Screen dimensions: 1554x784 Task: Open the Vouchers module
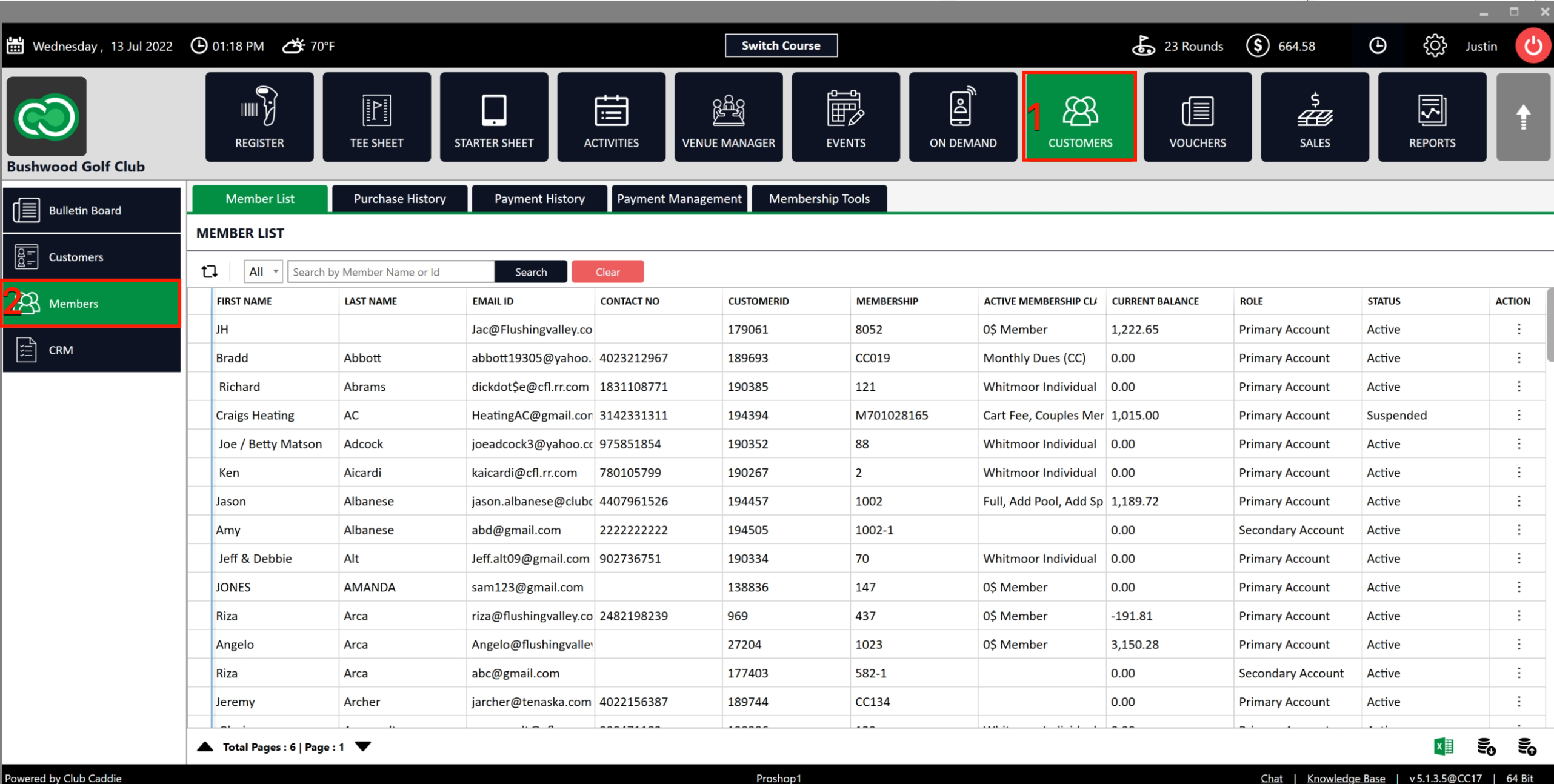pos(1197,118)
